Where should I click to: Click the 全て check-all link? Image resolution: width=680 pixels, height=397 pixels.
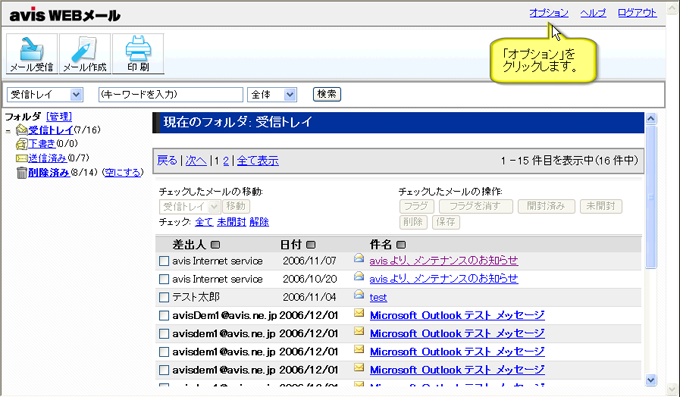pyautogui.click(x=204, y=222)
